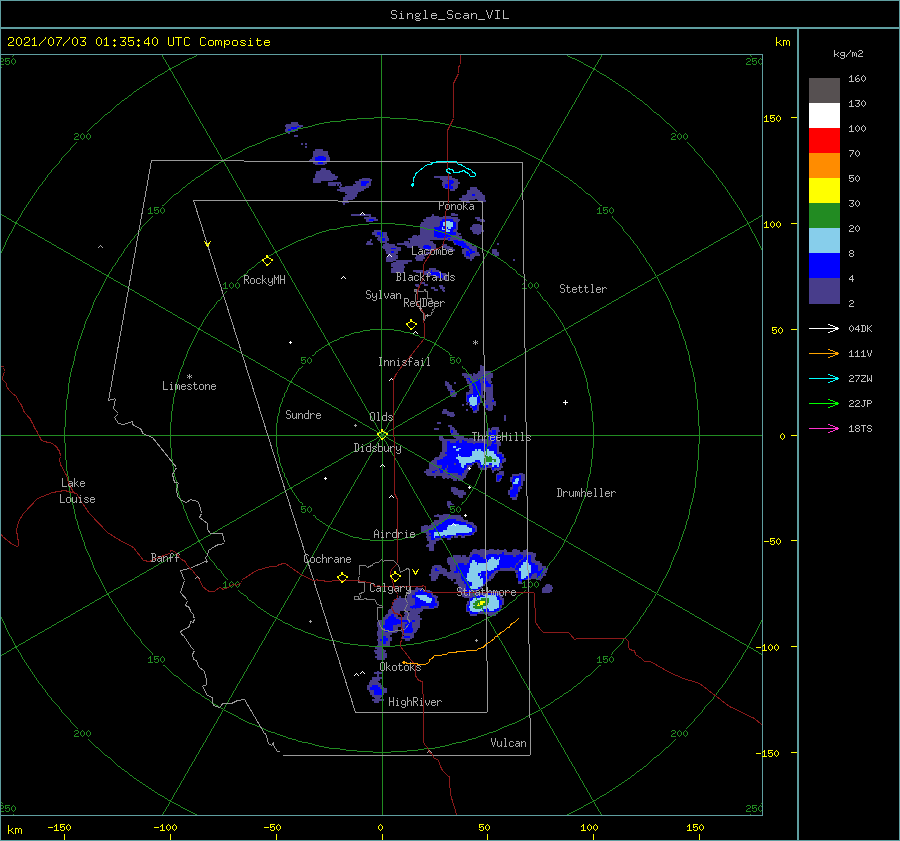Screen dimensions: 900x841
Task: Click the Ponoka city label
Action: pyautogui.click(x=456, y=206)
